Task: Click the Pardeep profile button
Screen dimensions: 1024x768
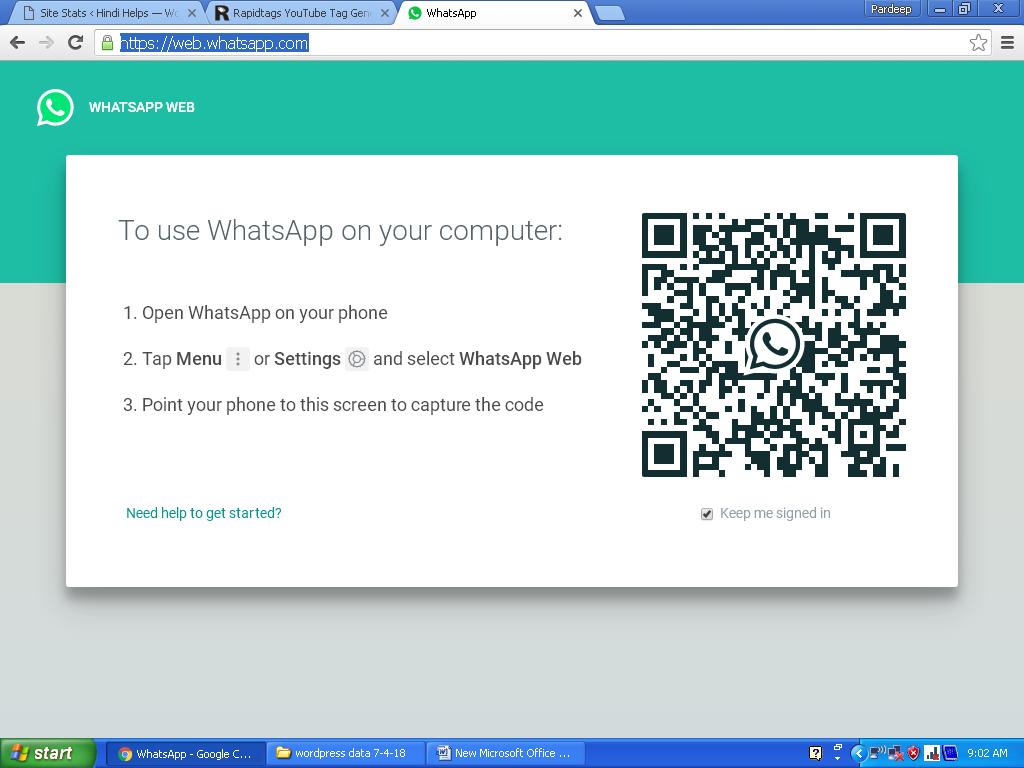Action: pyautogui.click(x=891, y=9)
